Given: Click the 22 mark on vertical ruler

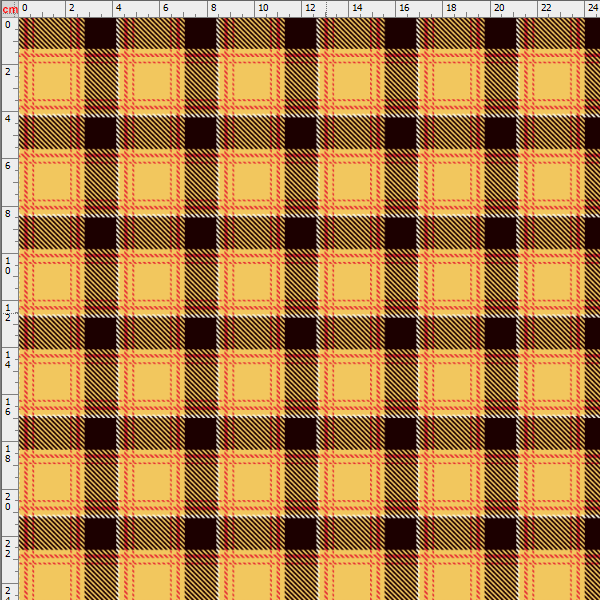Looking at the screenshot, I should click(x=8, y=548).
